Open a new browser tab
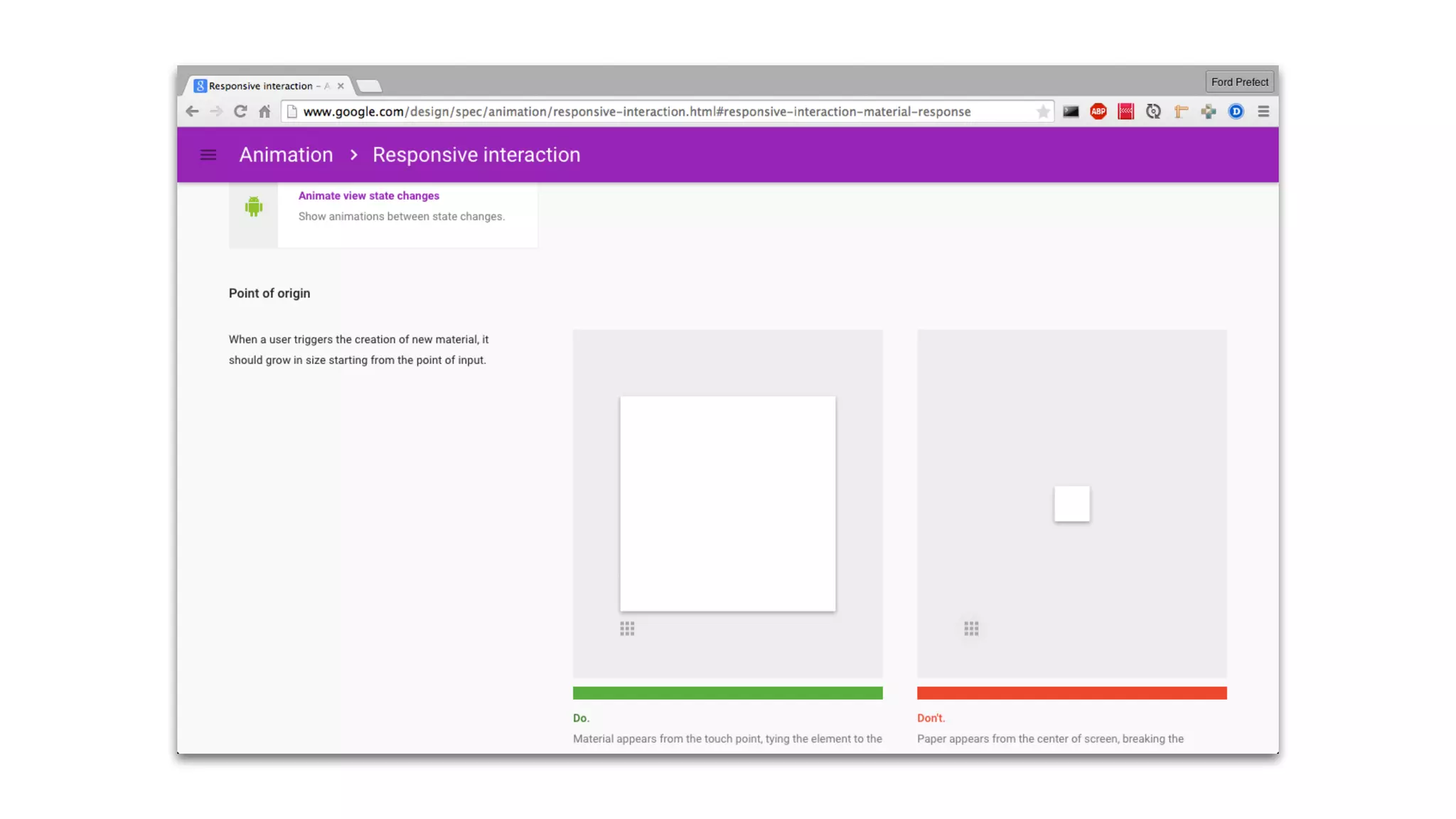The width and height of the screenshot is (1456, 819). click(369, 86)
